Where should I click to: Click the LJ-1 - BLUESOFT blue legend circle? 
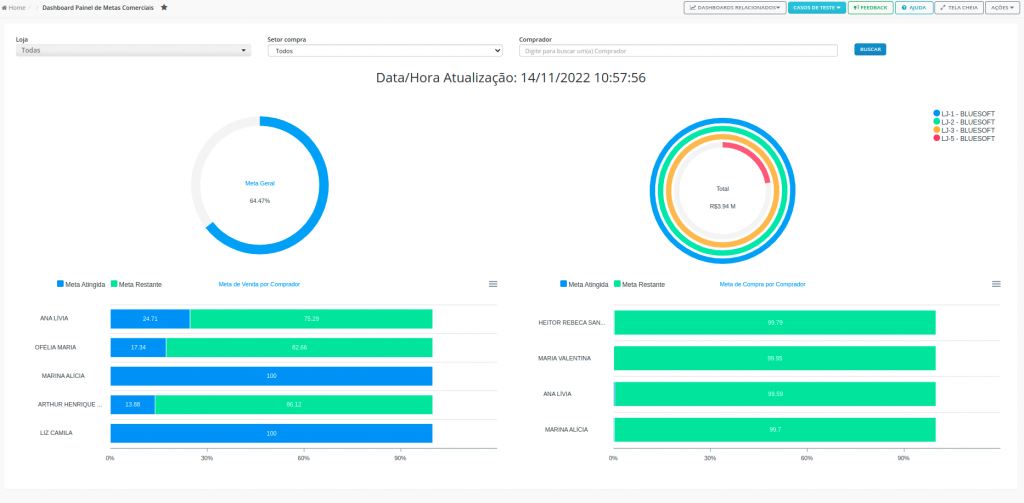936,113
